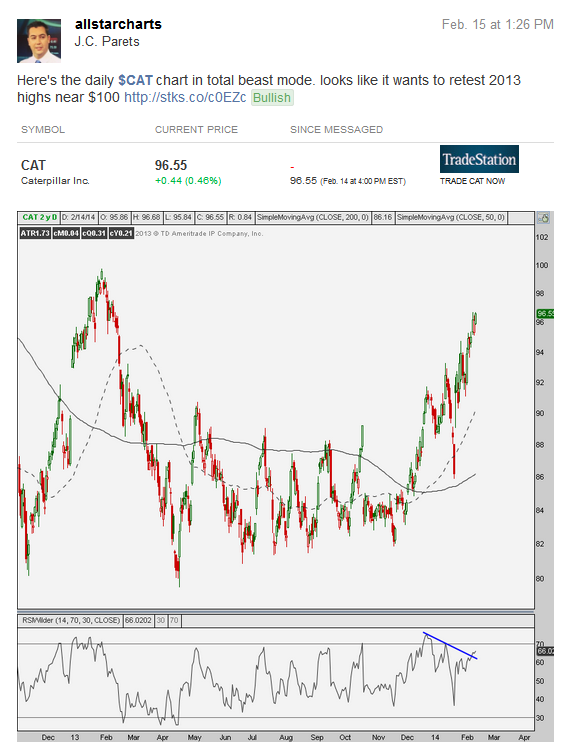The width and height of the screenshot is (572, 750).
Task: Select the +0.44 (0.46%) price change
Action: (x=188, y=181)
